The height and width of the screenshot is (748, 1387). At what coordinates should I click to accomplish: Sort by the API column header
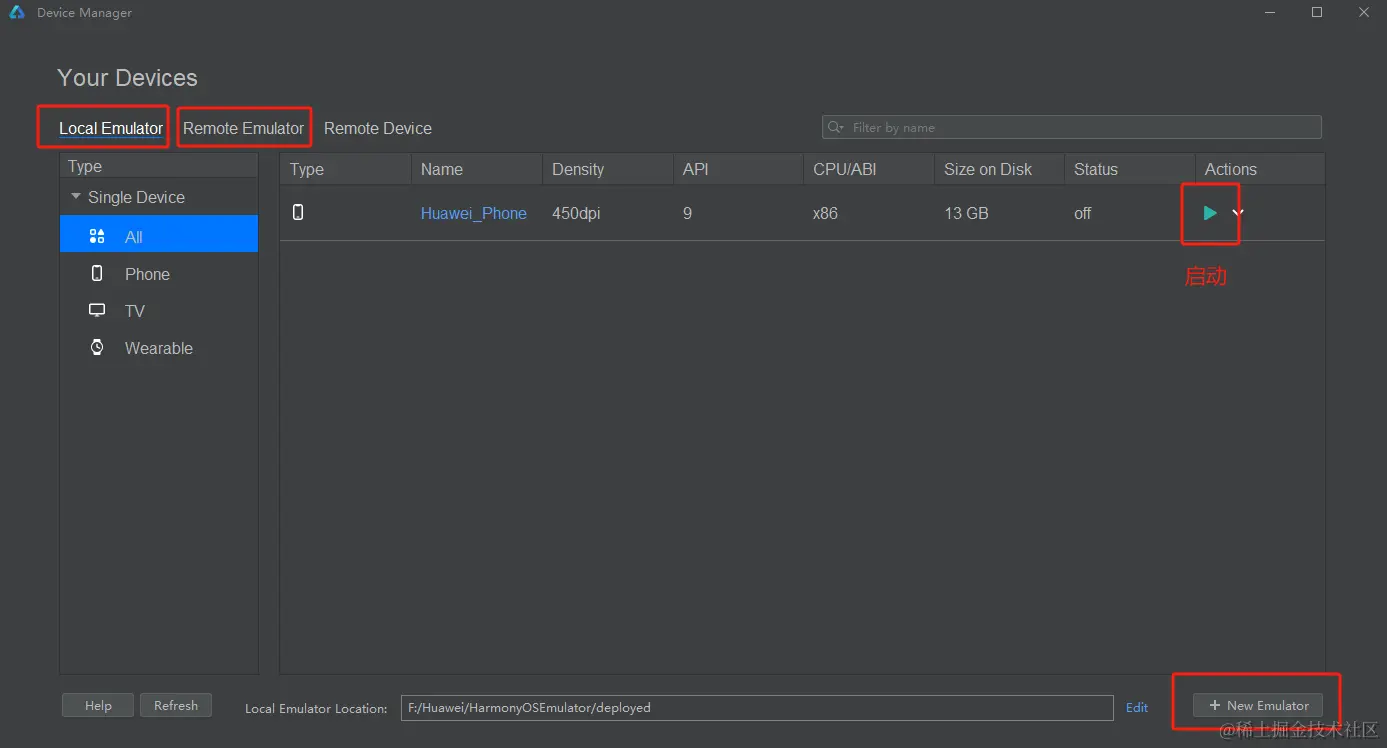point(738,169)
